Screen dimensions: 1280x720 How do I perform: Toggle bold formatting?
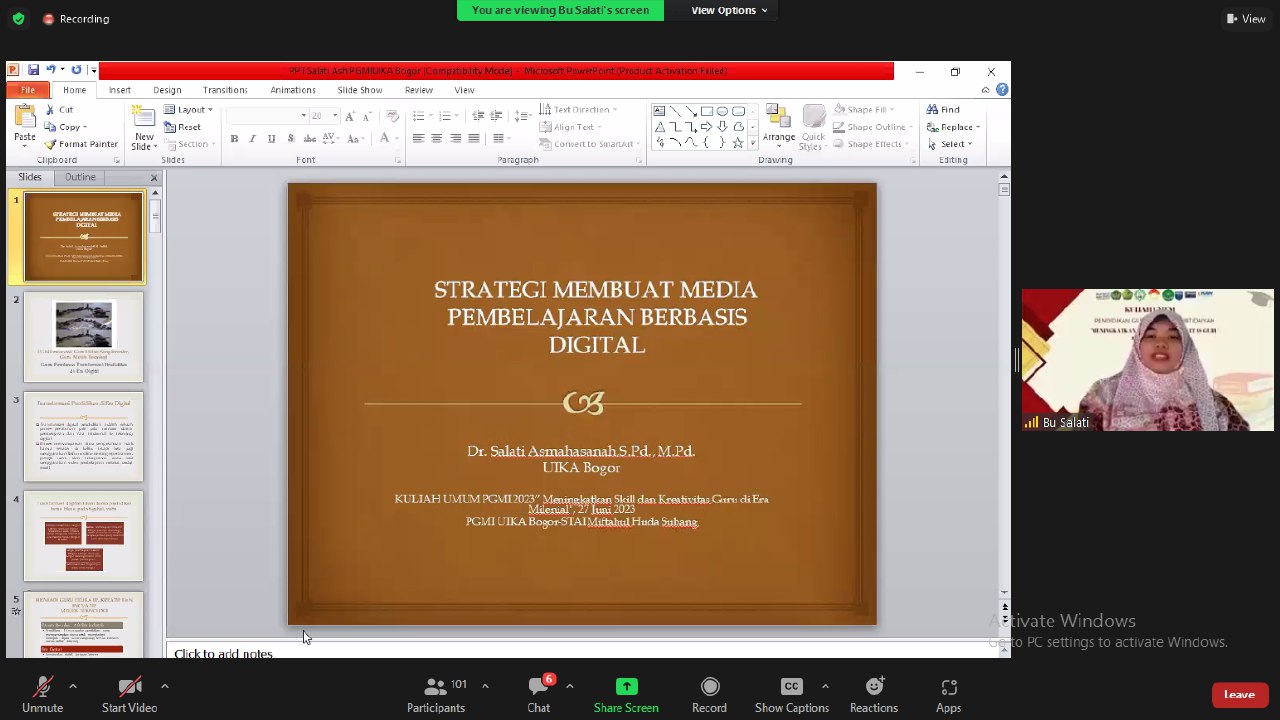[234, 139]
